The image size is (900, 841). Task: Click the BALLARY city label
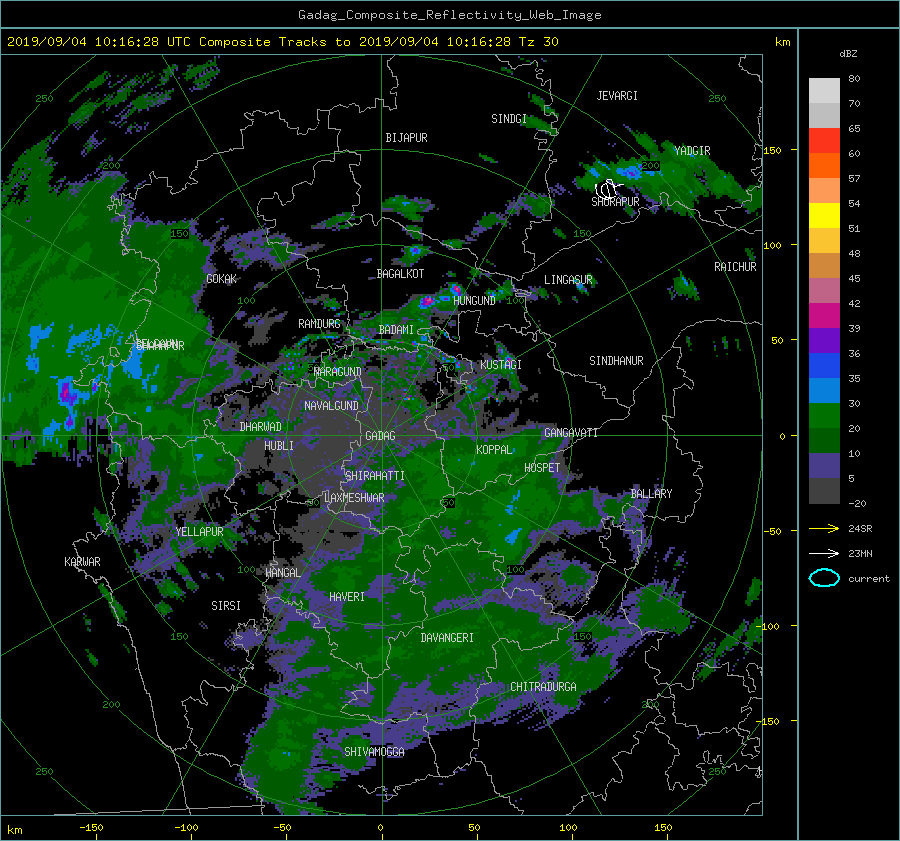[651, 494]
